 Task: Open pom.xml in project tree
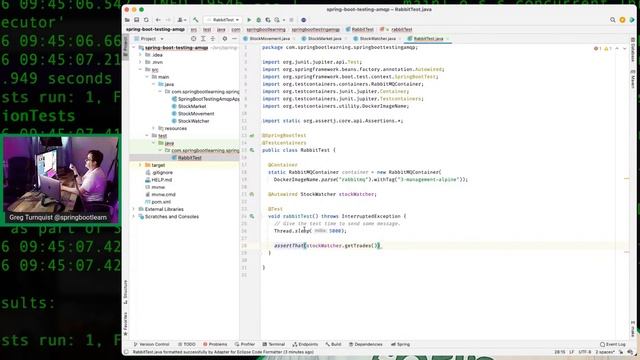coord(158,202)
